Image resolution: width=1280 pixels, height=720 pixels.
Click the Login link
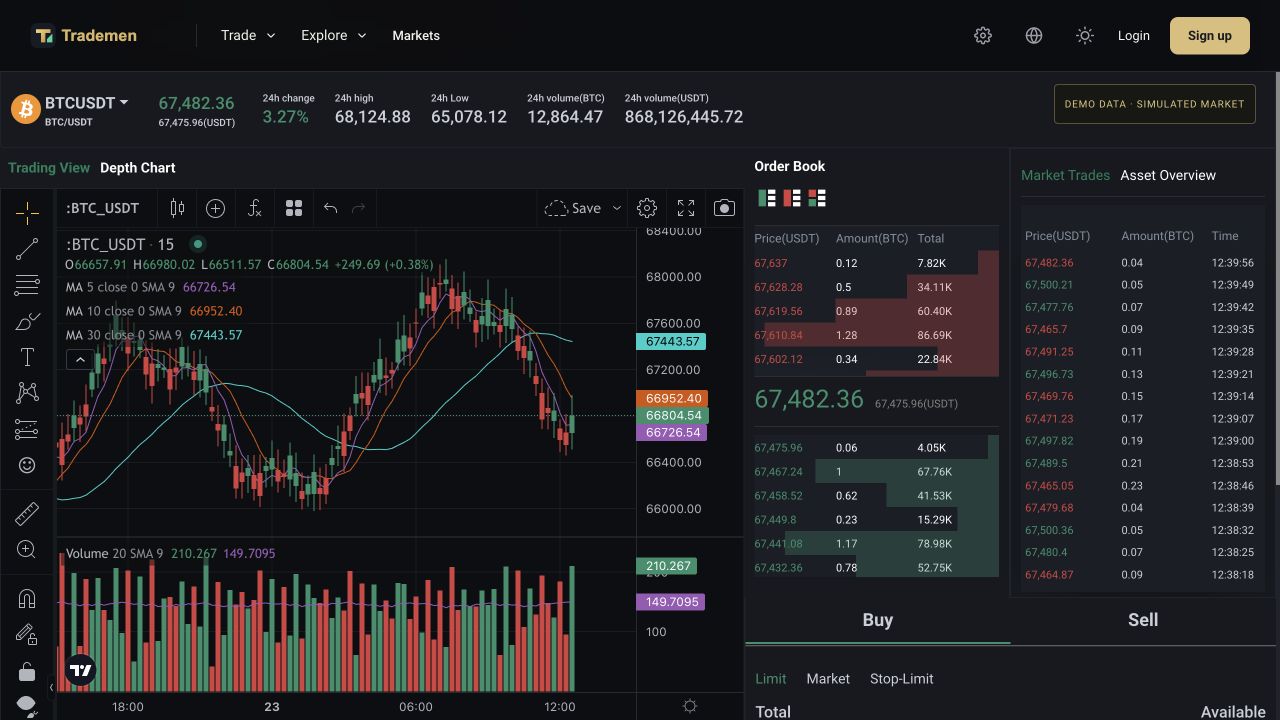click(x=1134, y=36)
